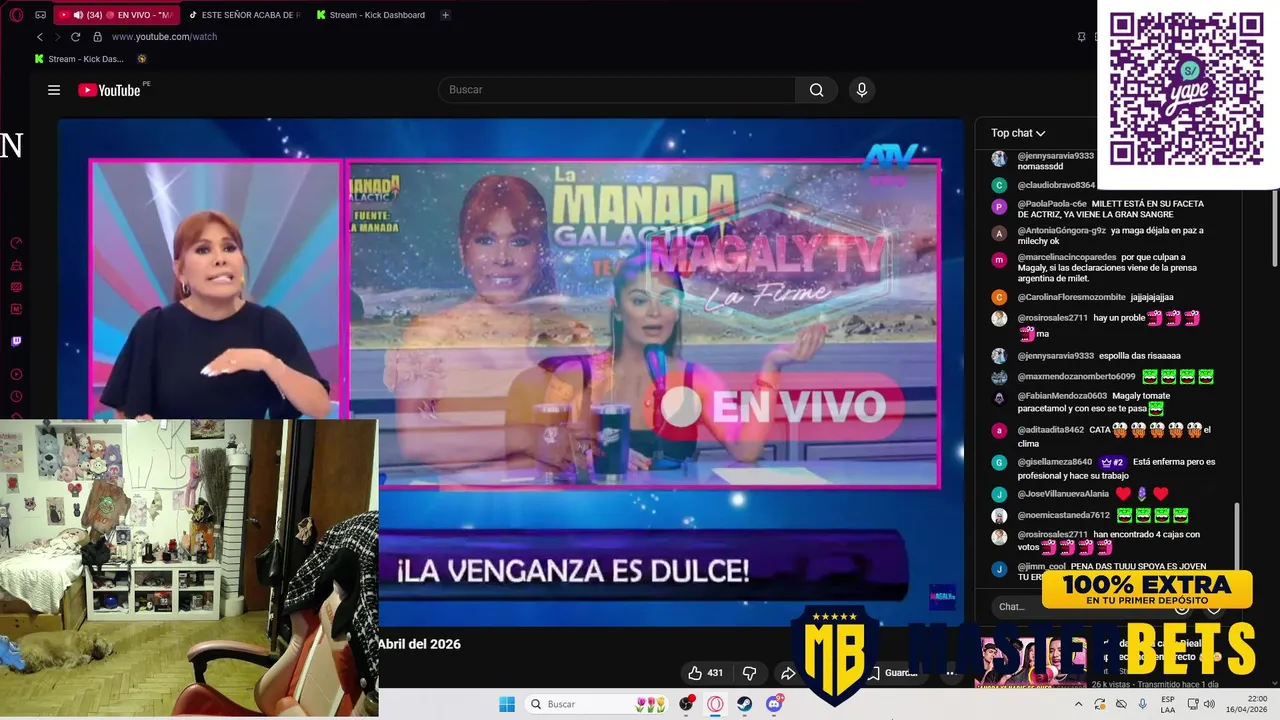Submit search with magnifier button

817,90
